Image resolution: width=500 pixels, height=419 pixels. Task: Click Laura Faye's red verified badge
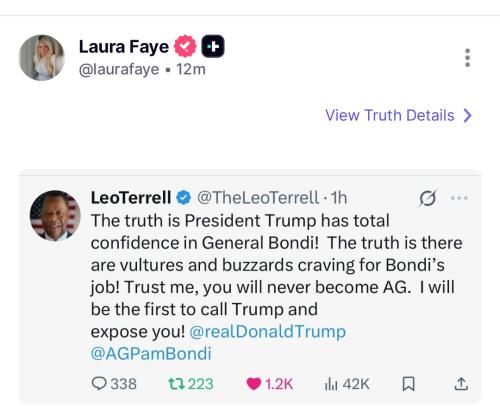click(x=185, y=46)
